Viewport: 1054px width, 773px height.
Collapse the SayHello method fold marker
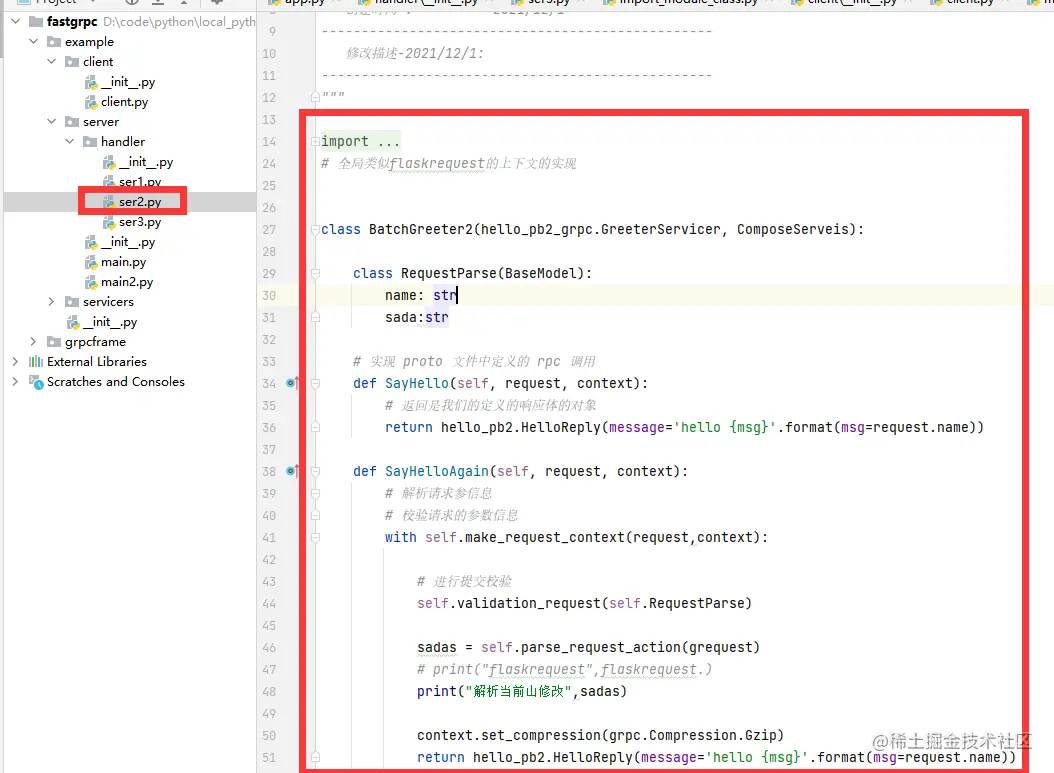coord(315,383)
